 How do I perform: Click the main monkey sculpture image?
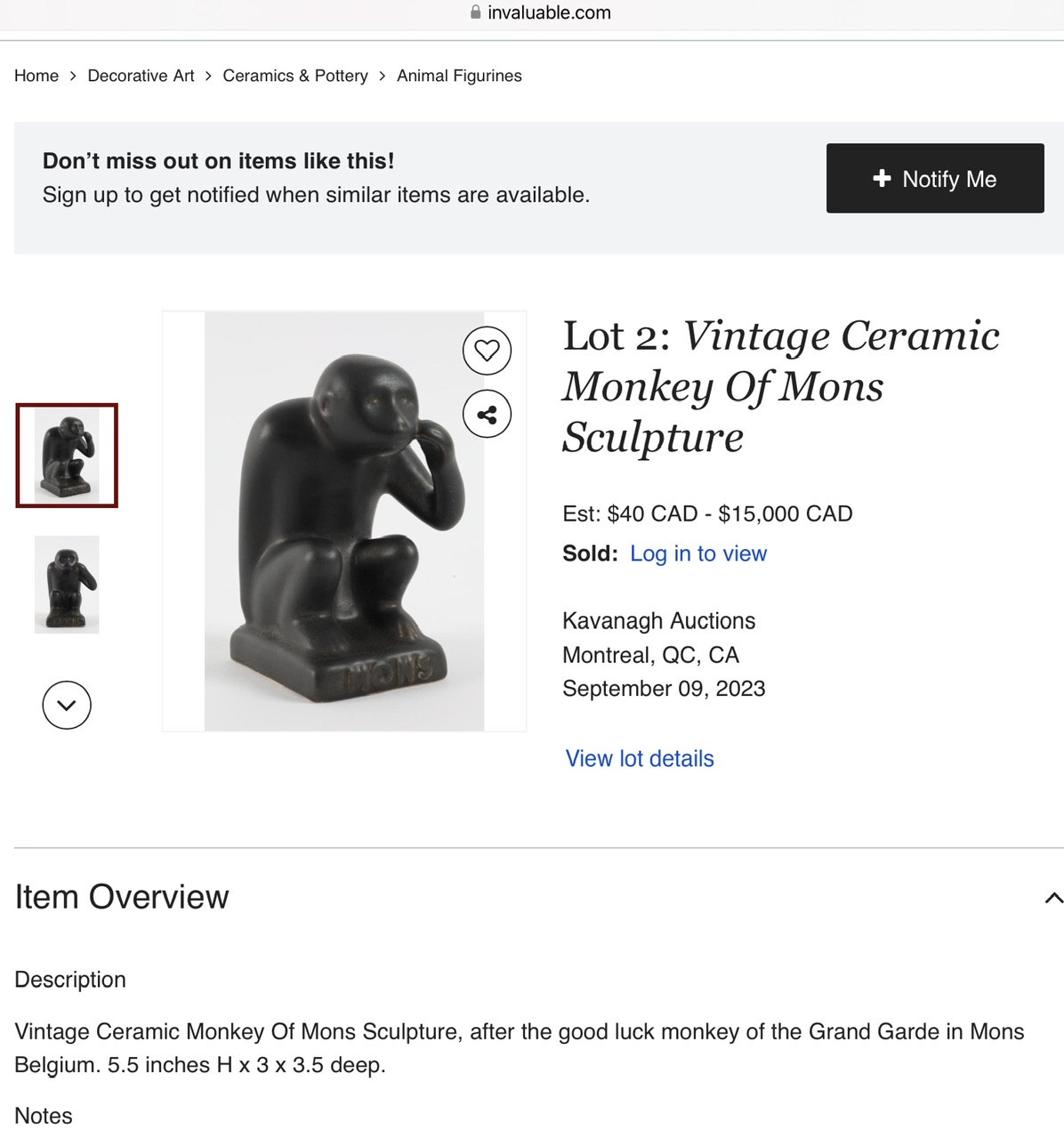click(x=344, y=521)
